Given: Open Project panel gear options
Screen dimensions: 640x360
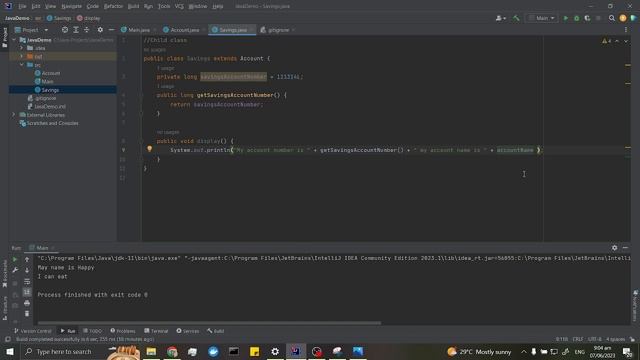Looking at the screenshot, I should pos(100,30).
